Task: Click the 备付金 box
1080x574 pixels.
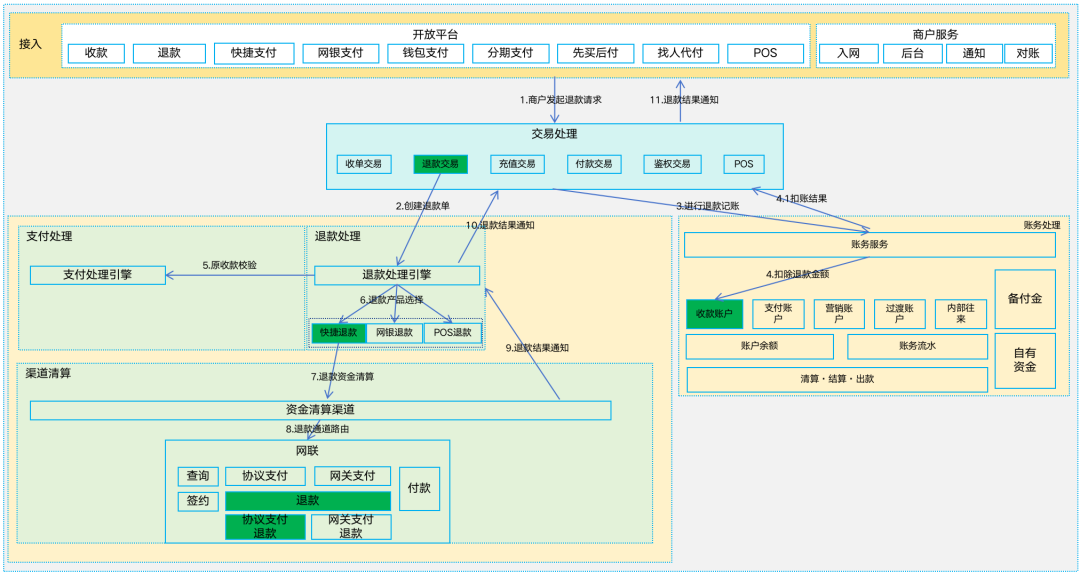Action: (1025, 299)
